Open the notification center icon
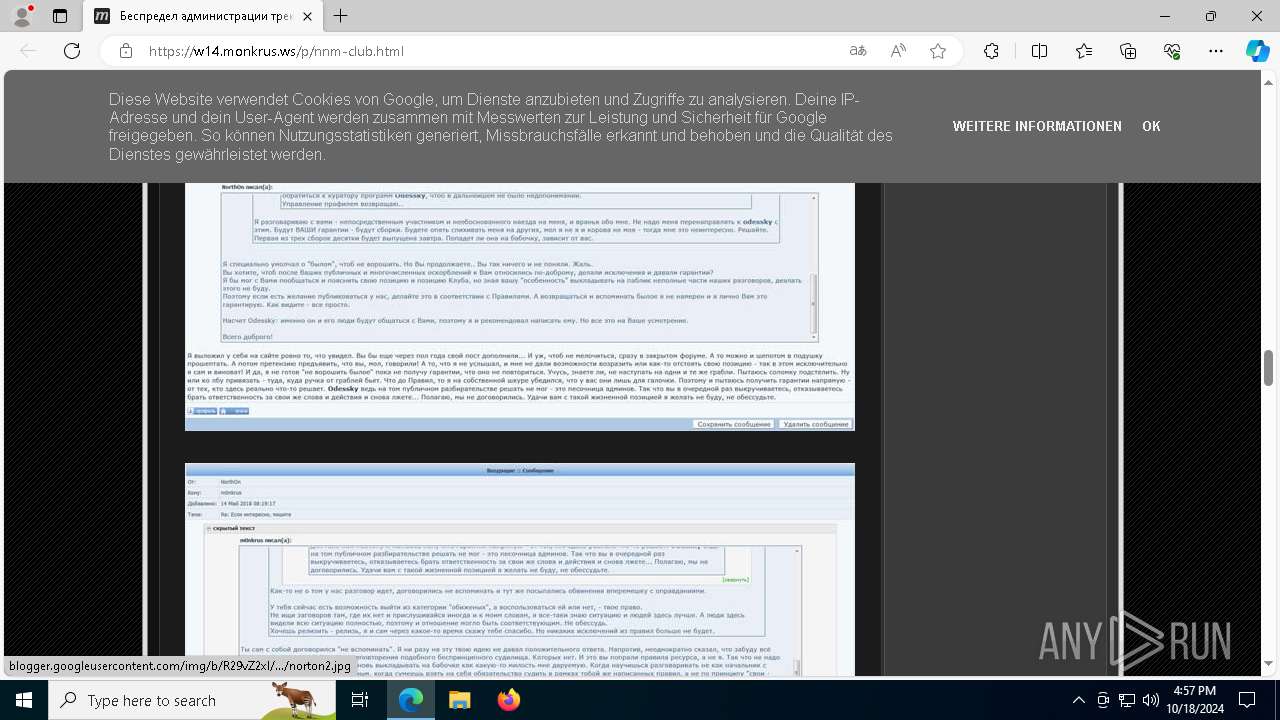Screen dimensions: 1280x720 (x=1247, y=700)
